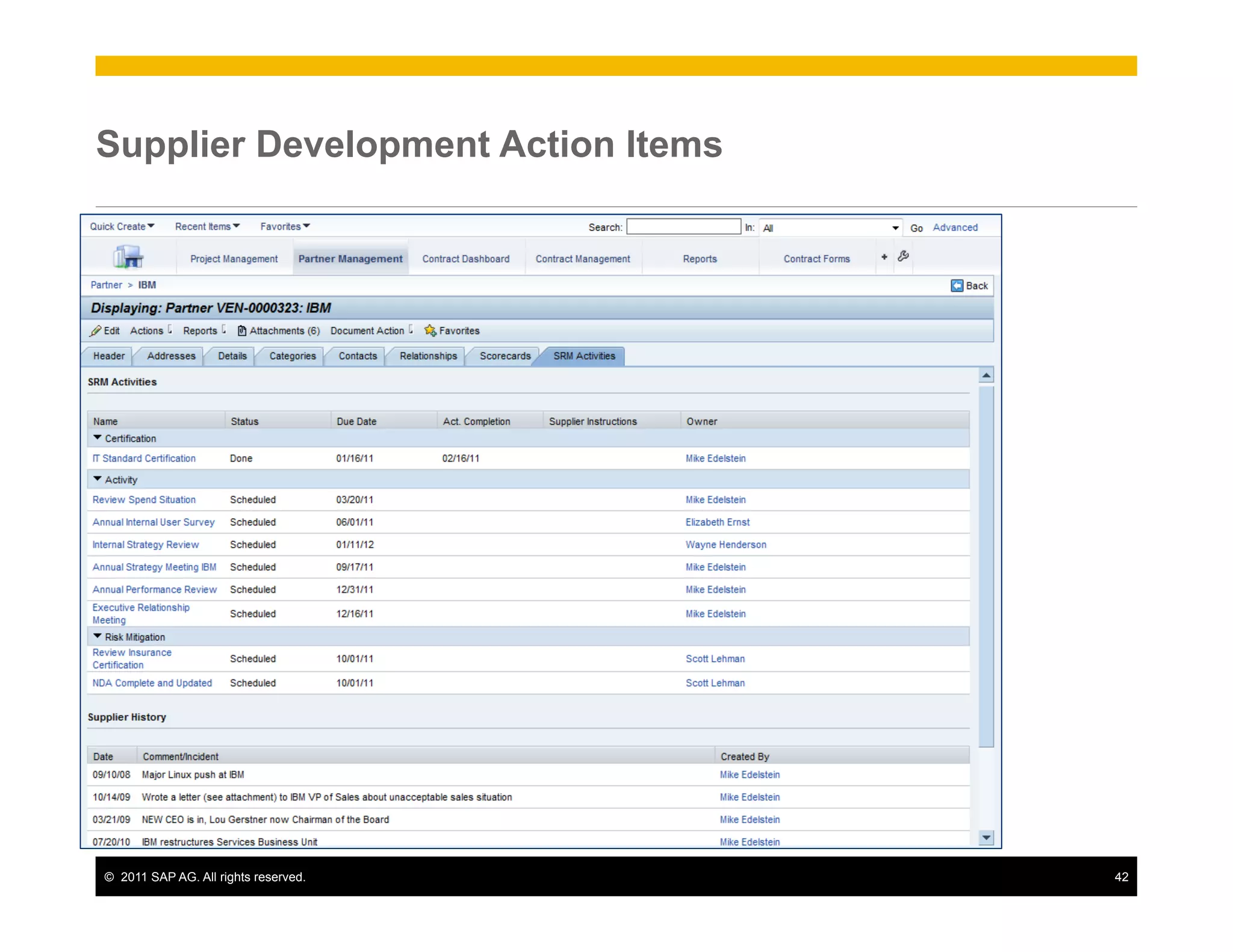This screenshot has height=952, width=1233.
Task: Click Mike Edelstein in Linux push row
Action: click(750, 775)
